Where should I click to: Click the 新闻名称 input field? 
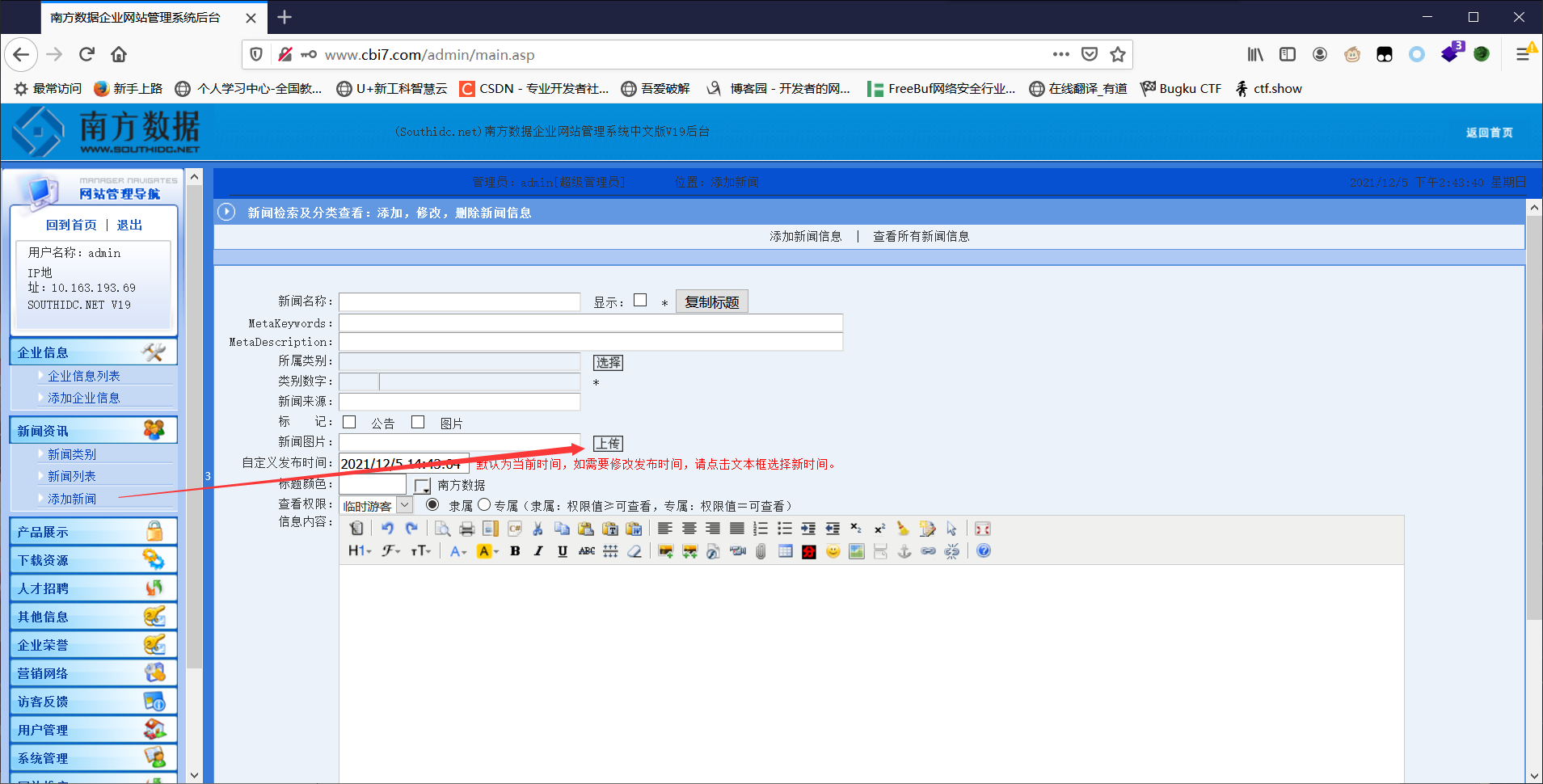[459, 301]
